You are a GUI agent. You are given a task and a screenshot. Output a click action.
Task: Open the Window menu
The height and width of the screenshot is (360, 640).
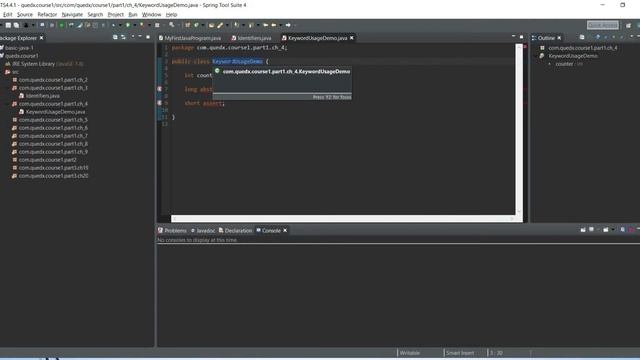click(151, 14)
